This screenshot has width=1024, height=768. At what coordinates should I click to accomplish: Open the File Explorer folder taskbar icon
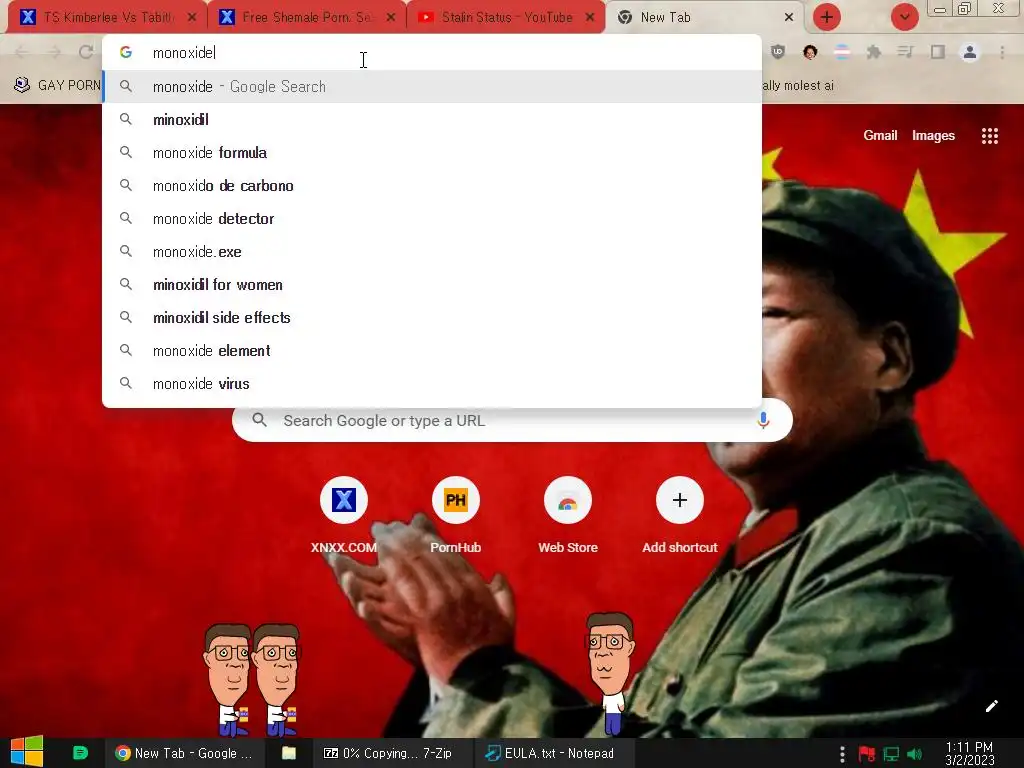289,753
